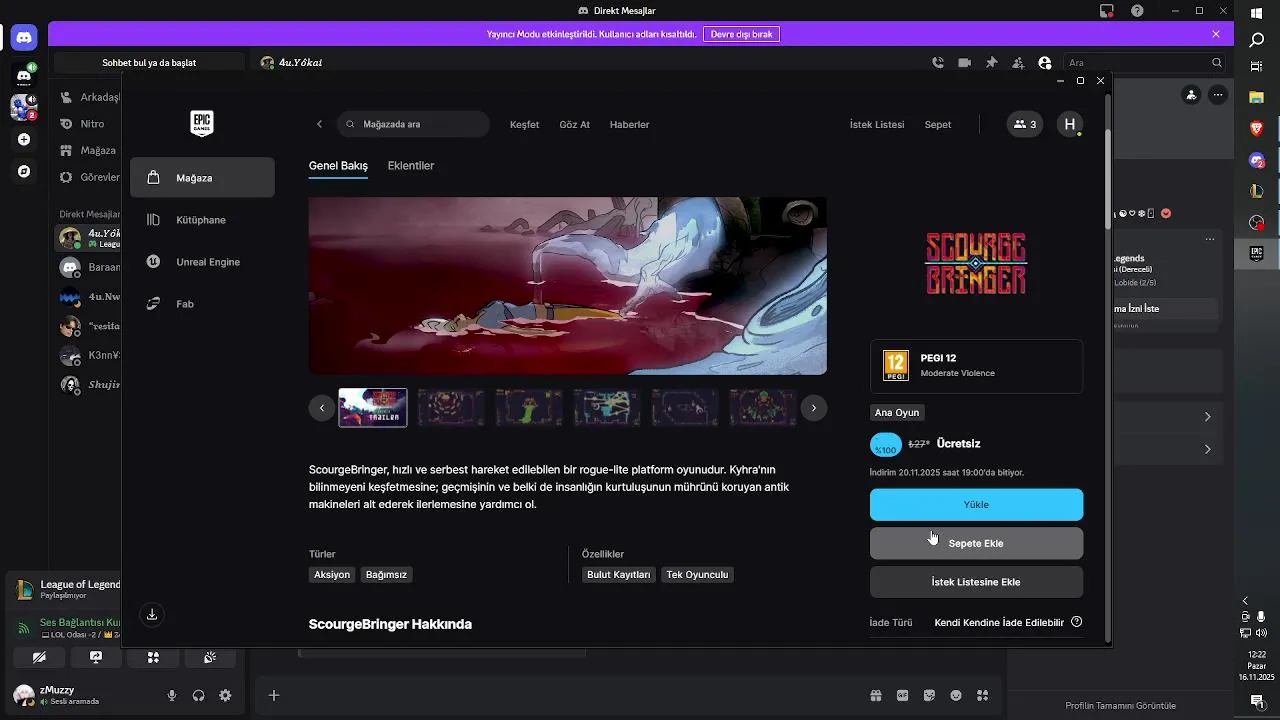Open İstek Listesi link in header
The width and height of the screenshot is (1280, 720).
coord(877,125)
